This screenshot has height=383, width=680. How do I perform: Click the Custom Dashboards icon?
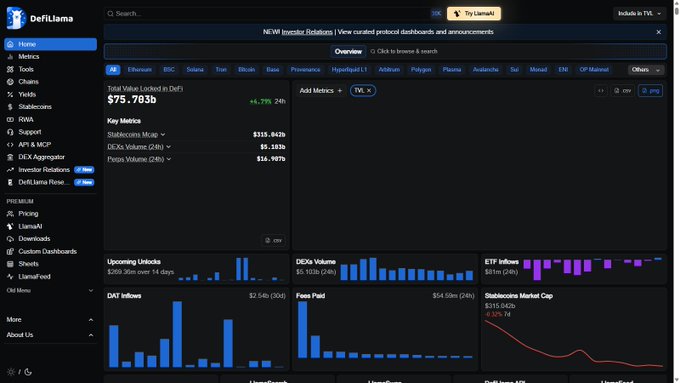click(10, 252)
